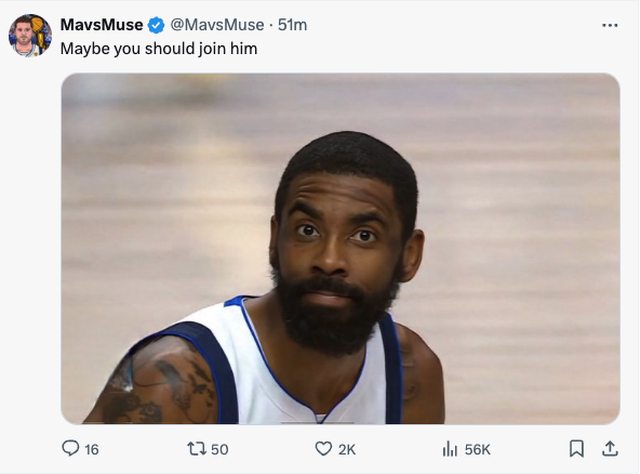Screen dimensions: 640x474
Task: Click the "Maybe you should join him" text
Action: click(x=158, y=47)
